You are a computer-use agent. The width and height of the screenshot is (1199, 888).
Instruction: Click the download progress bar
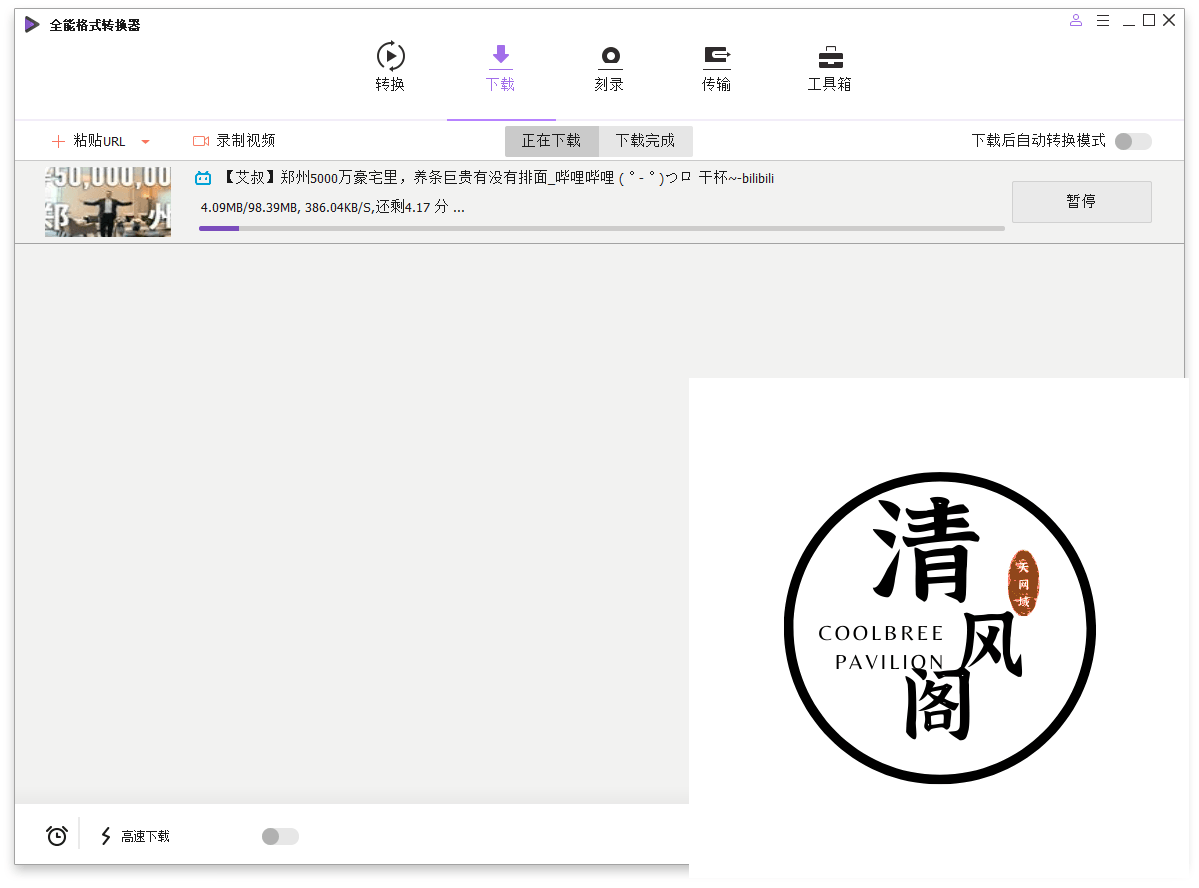602,228
